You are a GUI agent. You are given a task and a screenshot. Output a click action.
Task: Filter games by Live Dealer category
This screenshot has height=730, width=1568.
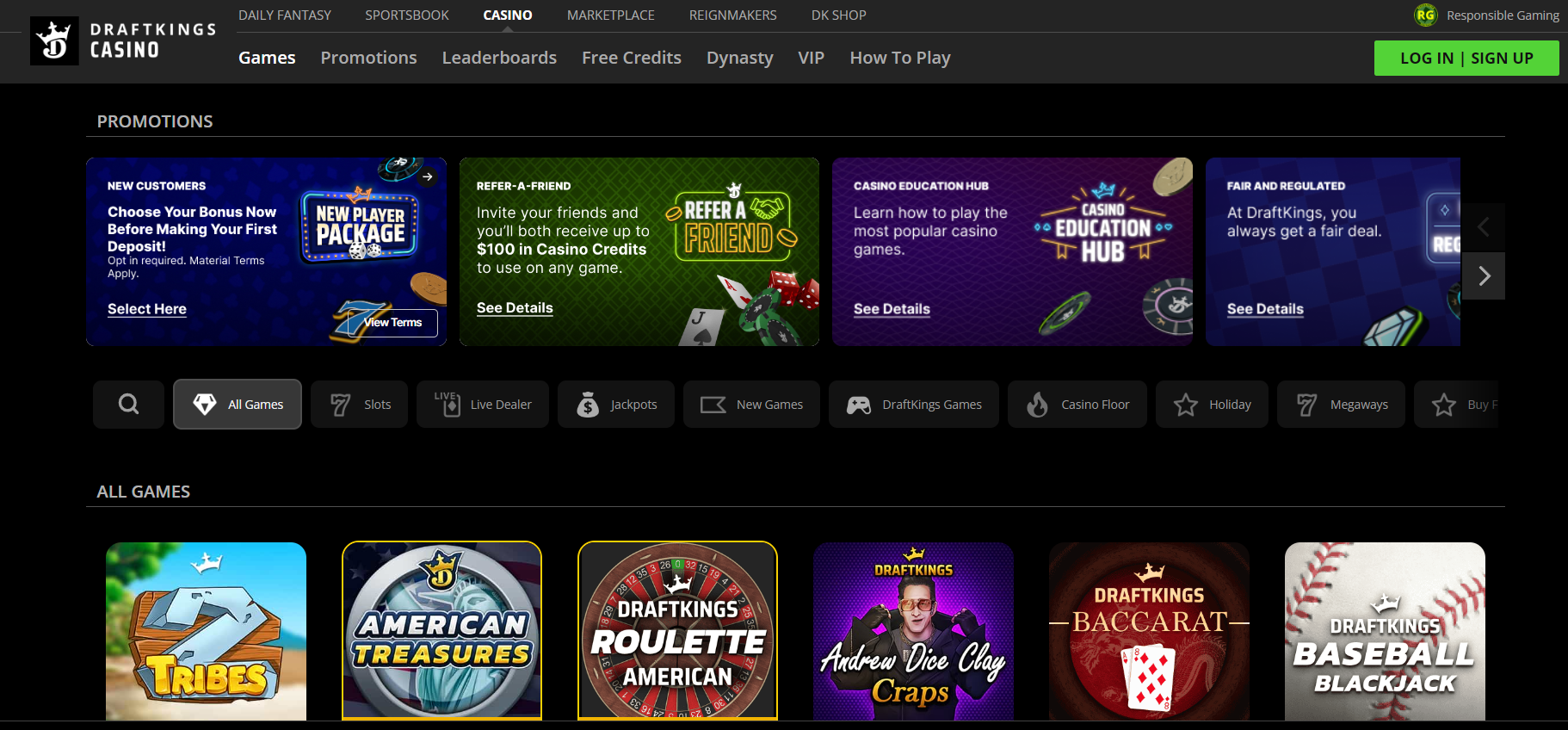483,404
